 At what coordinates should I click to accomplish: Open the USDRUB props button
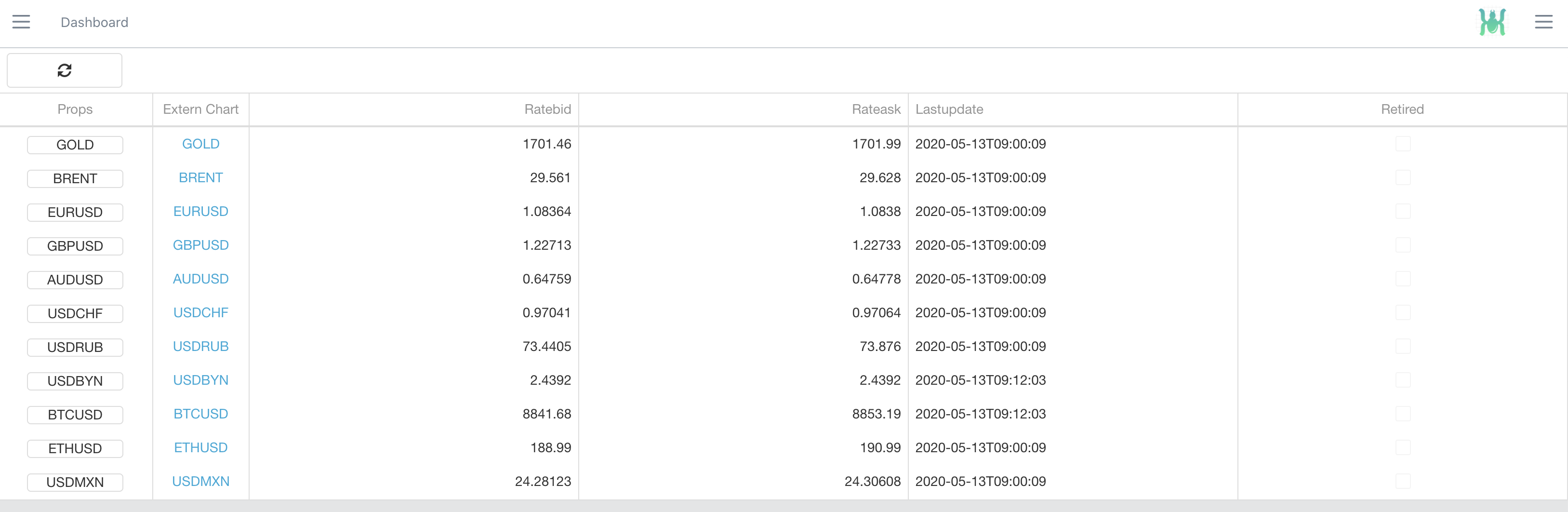point(75,347)
